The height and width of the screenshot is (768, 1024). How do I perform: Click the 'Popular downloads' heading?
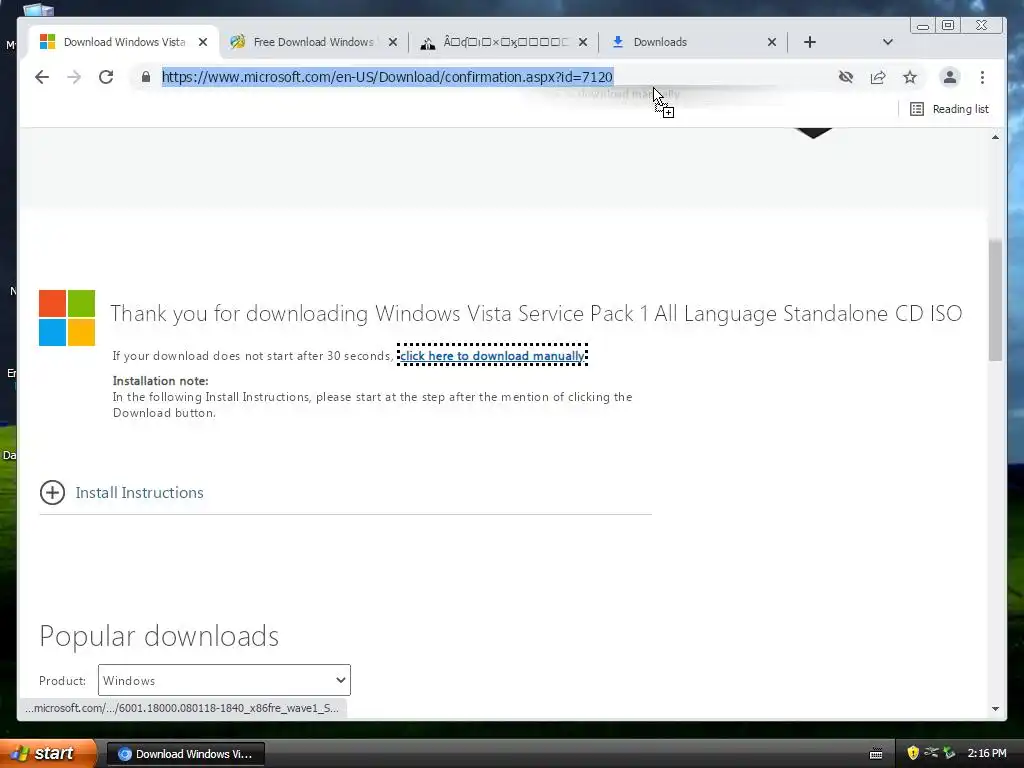pyautogui.click(x=159, y=635)
